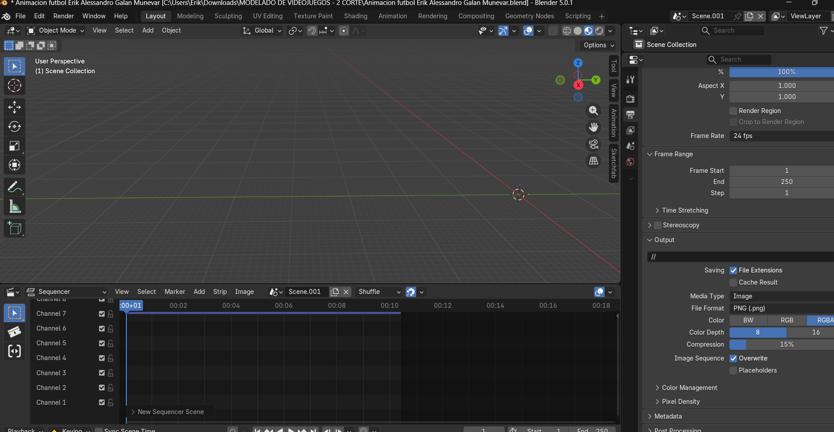
Task: Open the File Format PNG dropdown
Action: tap(781, 309)
